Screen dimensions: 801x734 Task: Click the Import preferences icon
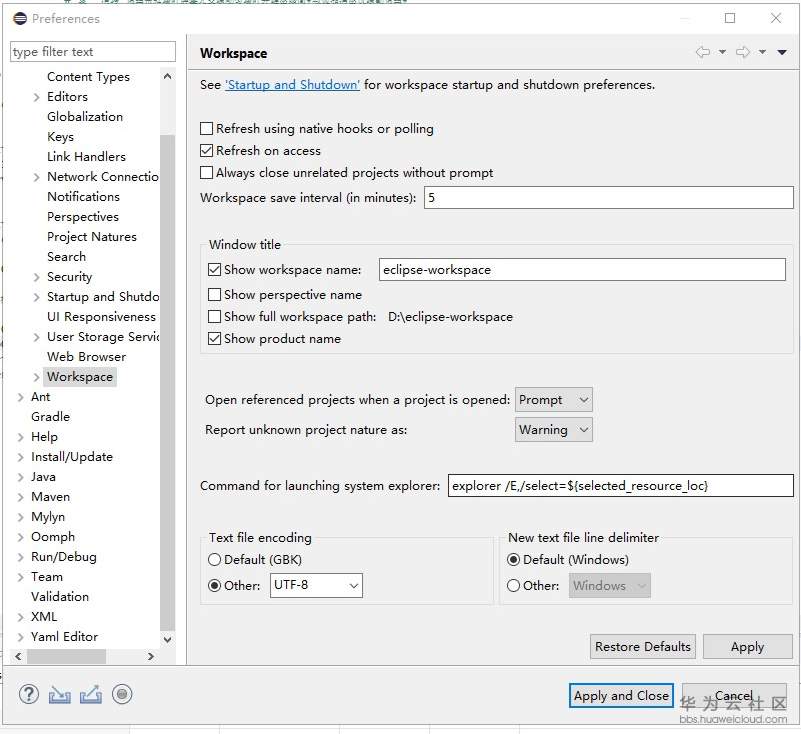[x=60, y=695]
